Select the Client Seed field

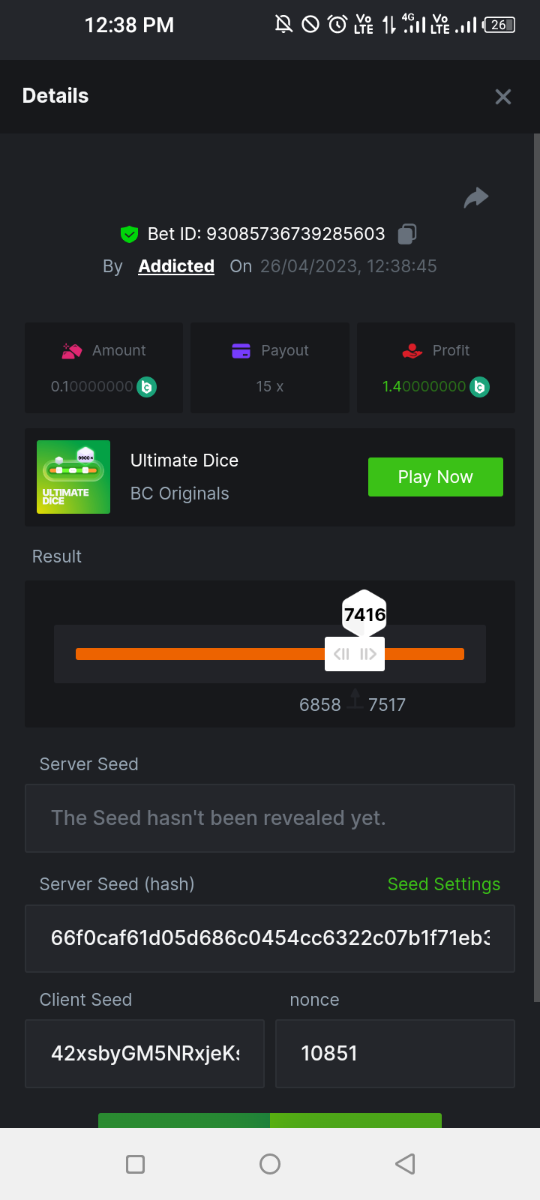pyautogui.click(x=145, y=1053)
